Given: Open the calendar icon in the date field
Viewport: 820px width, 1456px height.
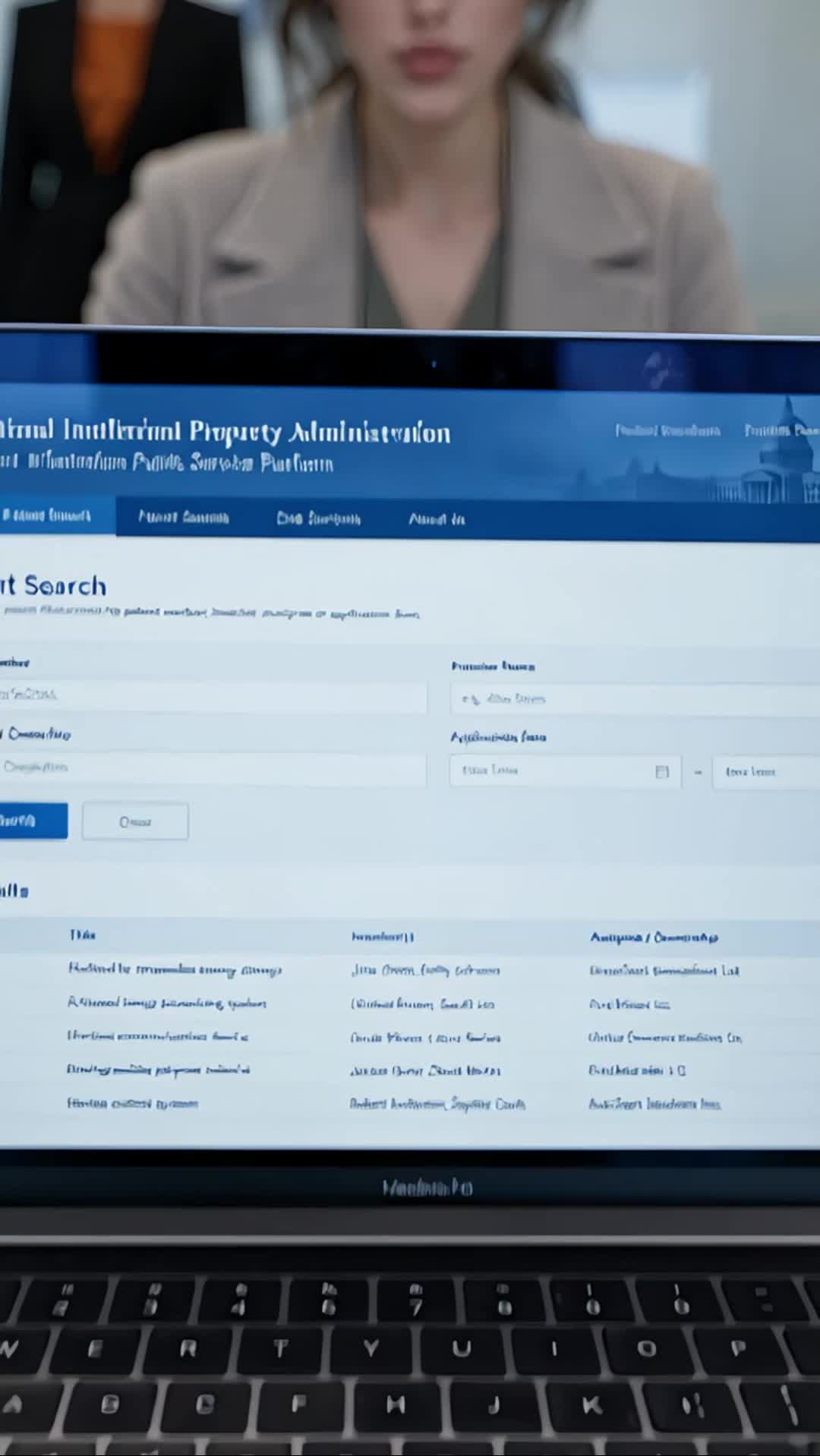Looking at the screenshot, I should click(662, 771).
